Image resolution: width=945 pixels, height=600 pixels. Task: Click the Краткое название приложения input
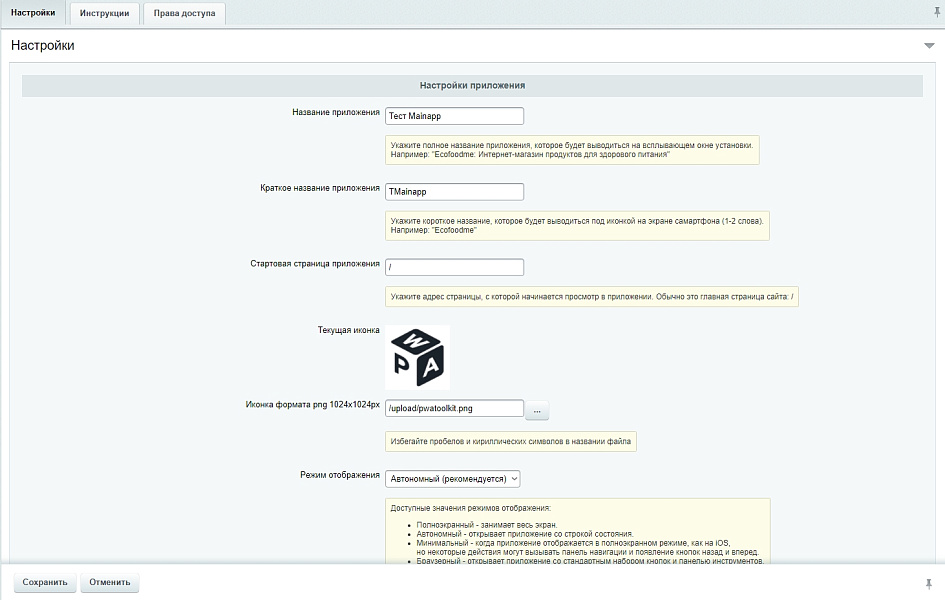coord(454,191)
